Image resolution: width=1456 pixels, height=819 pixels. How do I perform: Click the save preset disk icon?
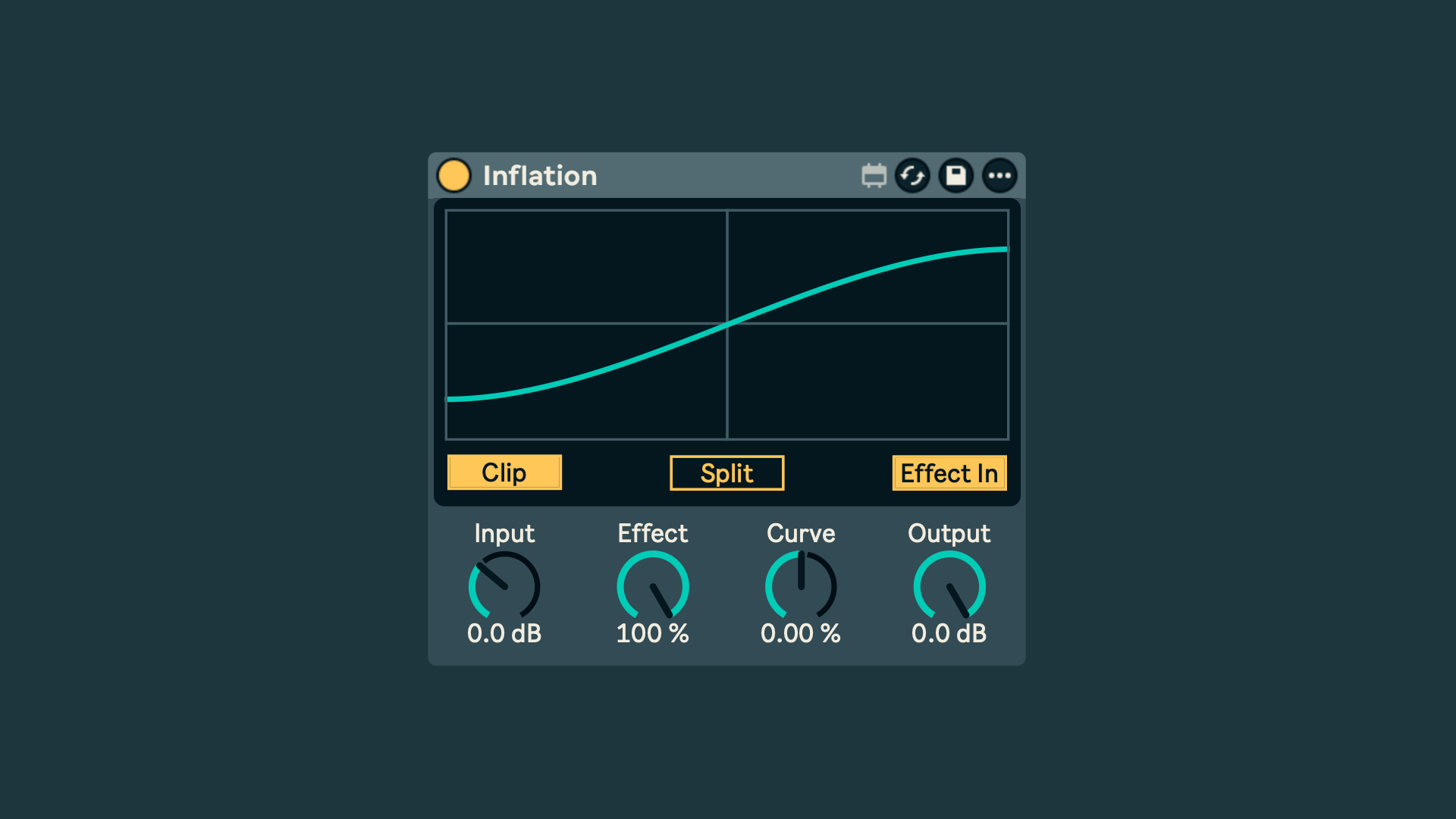pos(956,176)
